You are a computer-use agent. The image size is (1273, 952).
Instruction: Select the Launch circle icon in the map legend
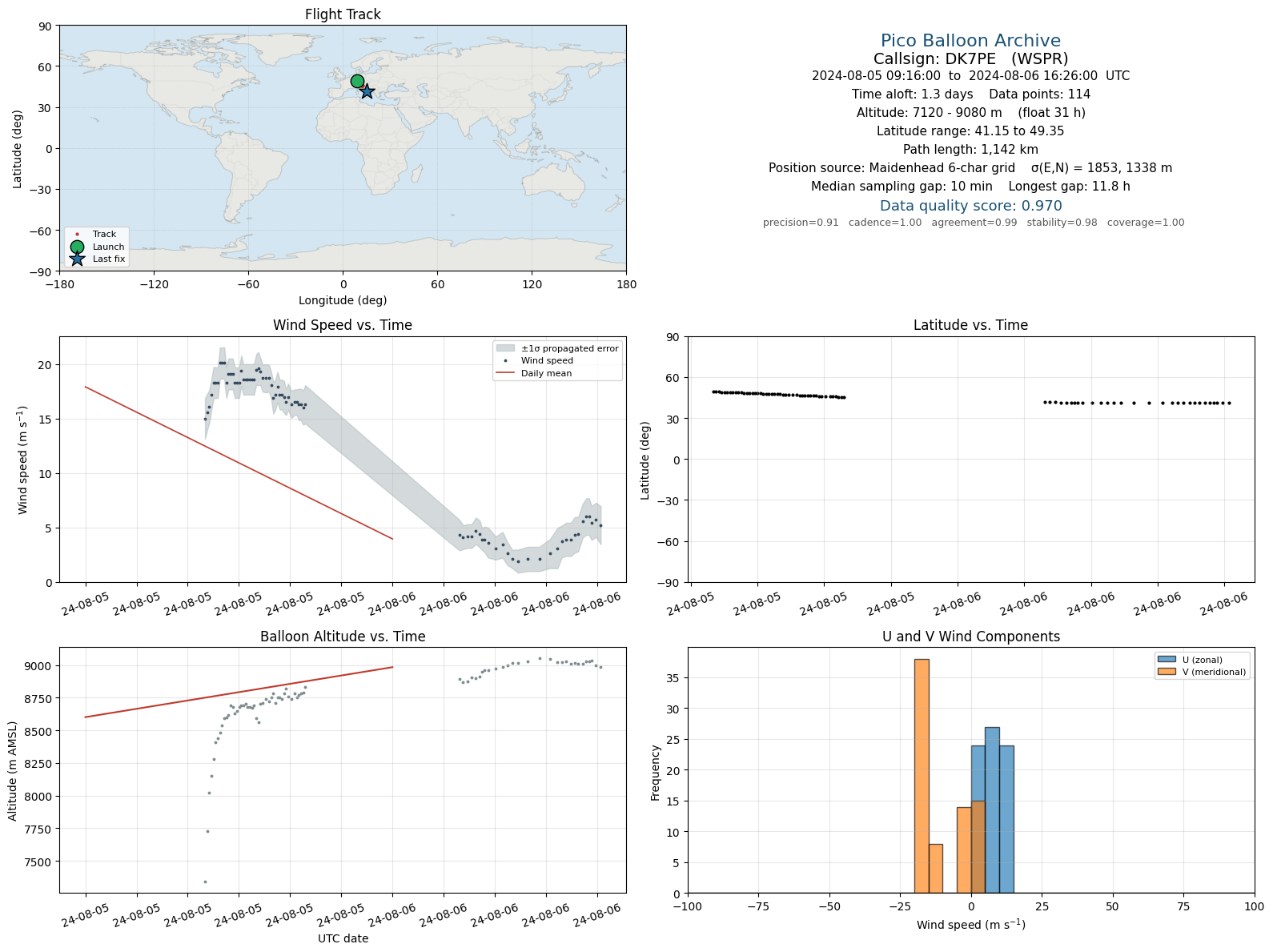pyautogui.click(x=77, y=247)
